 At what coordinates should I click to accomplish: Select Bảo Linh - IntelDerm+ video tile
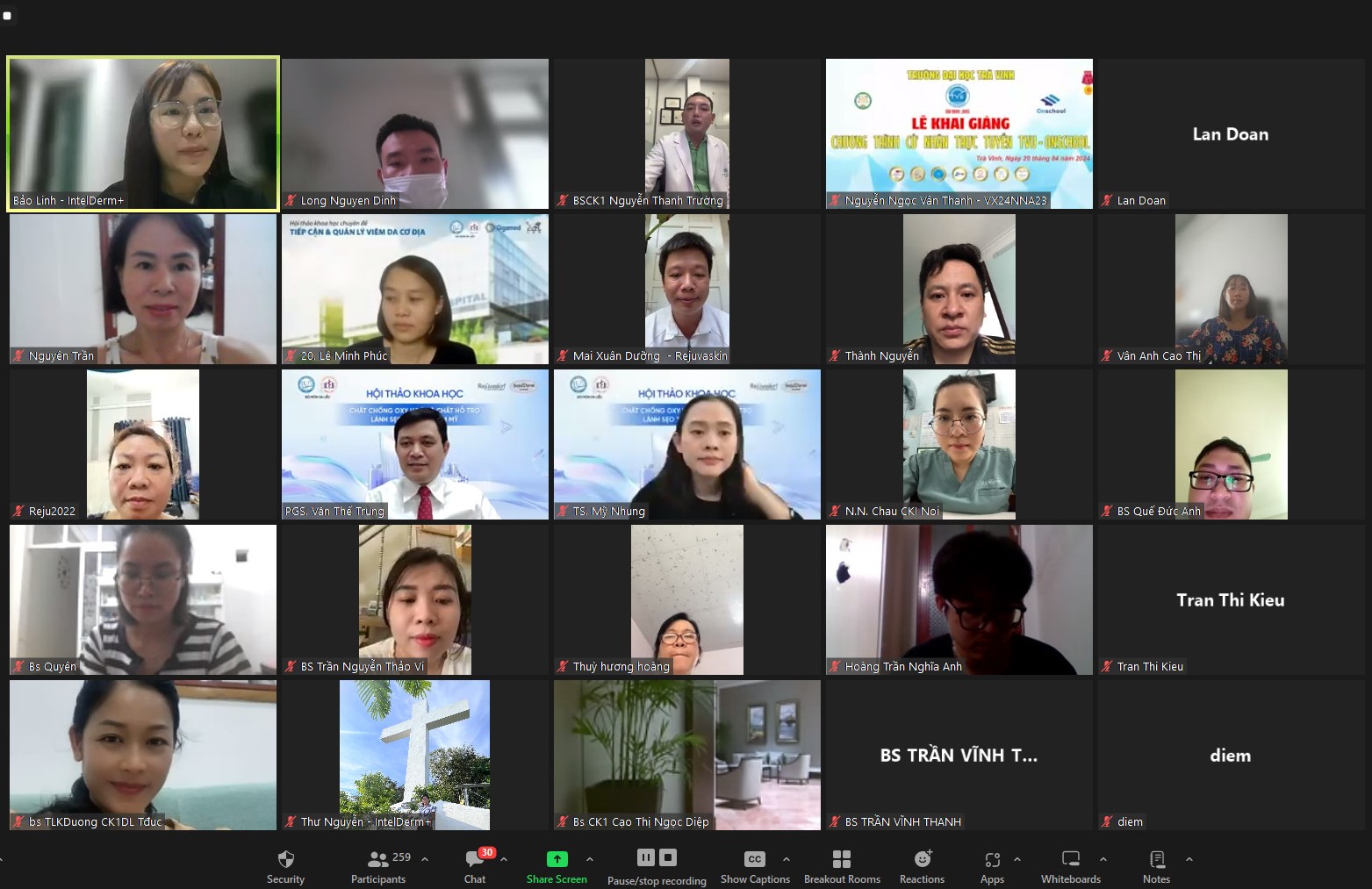[143, 133]
